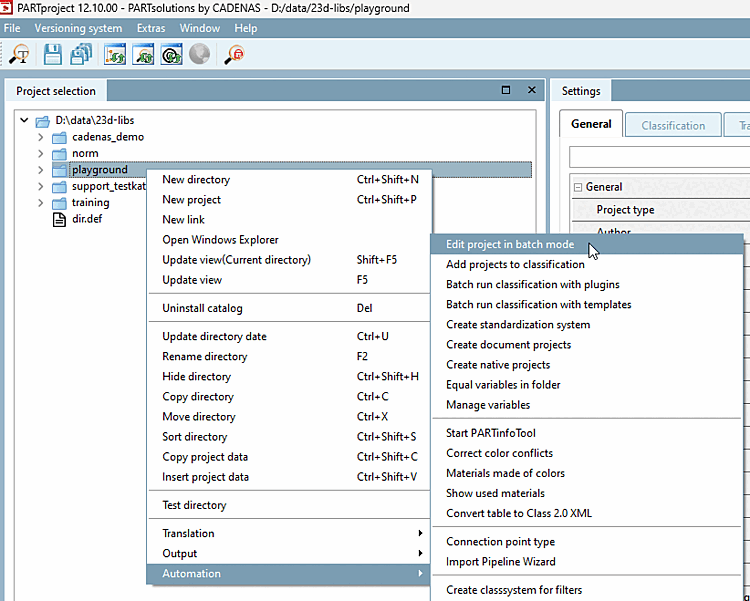Click the grey globe toolbar icon

(199, 54)
